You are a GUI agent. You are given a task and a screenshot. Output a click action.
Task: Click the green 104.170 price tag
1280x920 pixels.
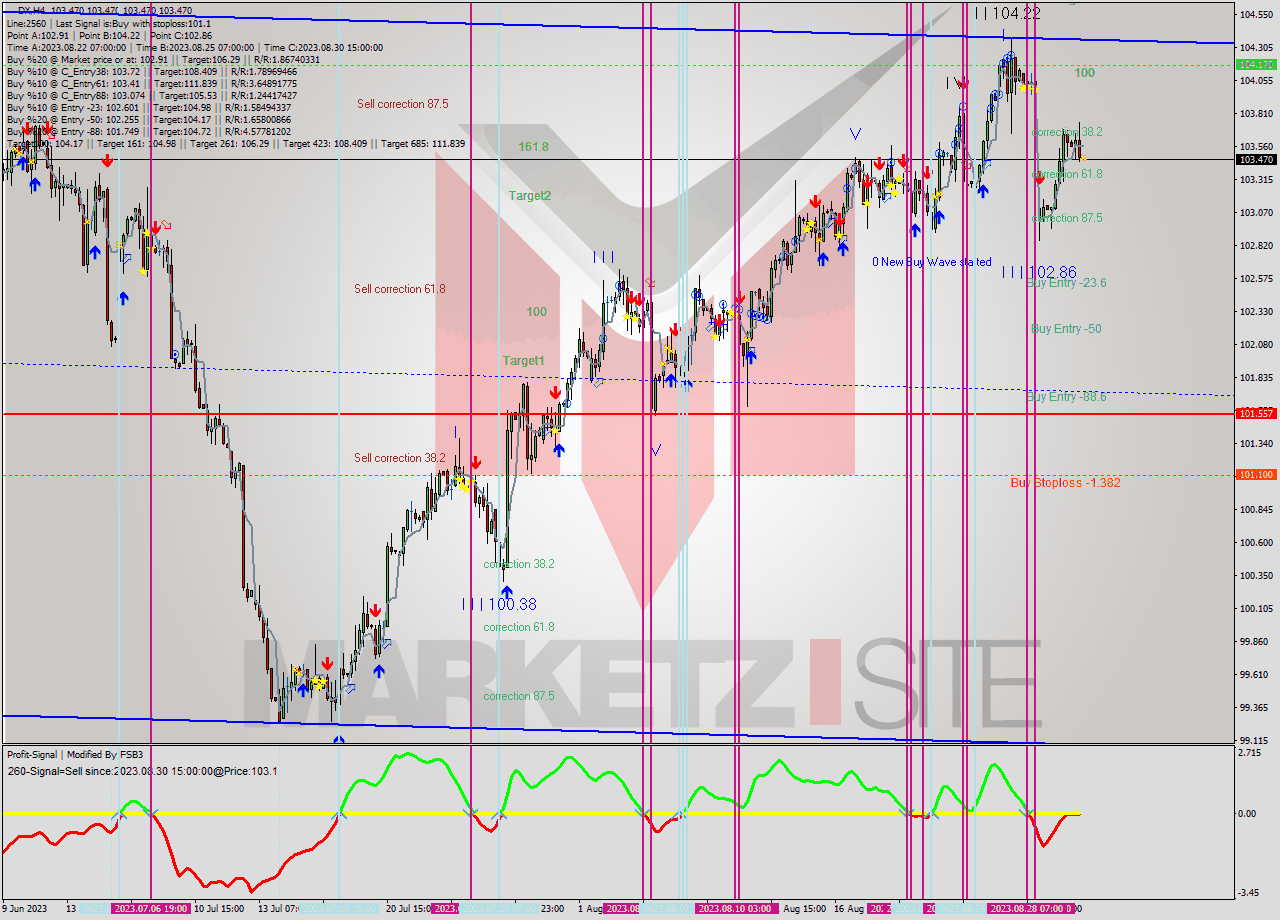coord(1256,64)
